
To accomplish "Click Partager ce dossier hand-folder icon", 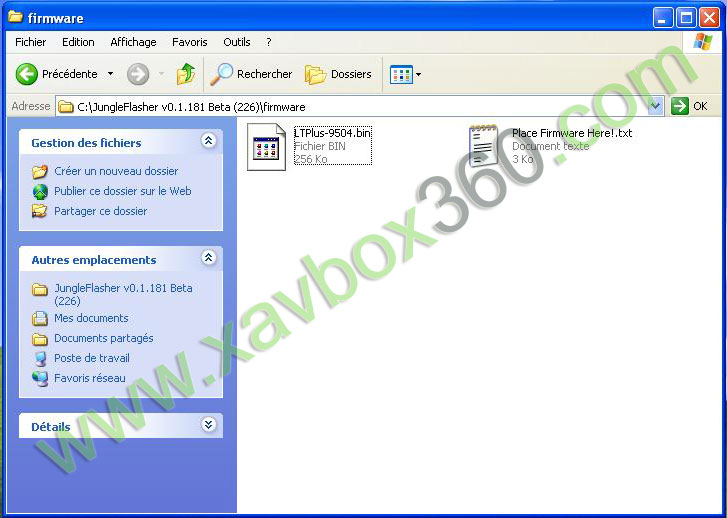I will tap(40, 211).
